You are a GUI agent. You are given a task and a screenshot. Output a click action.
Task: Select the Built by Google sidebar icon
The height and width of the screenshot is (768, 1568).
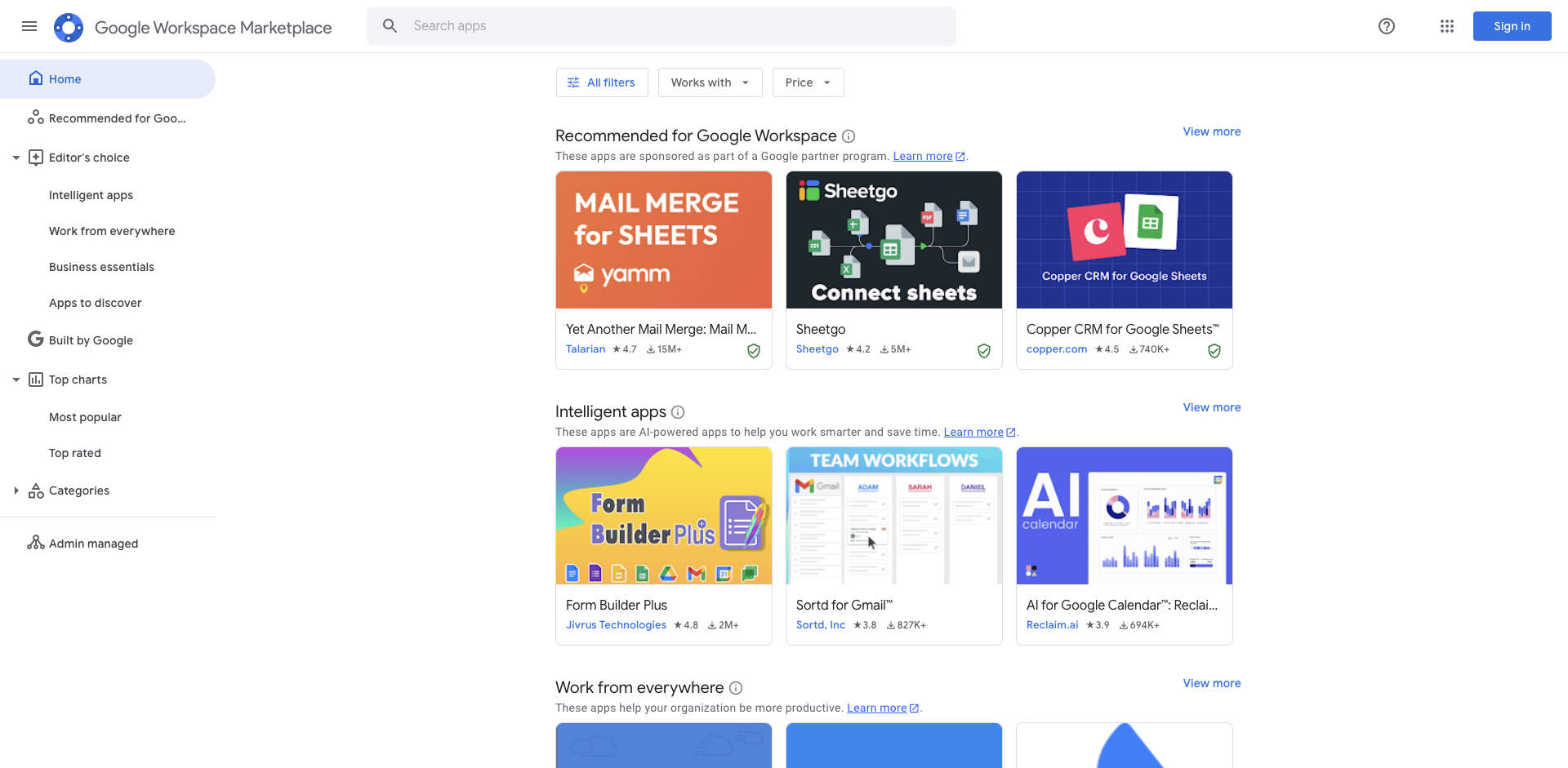[35, 340]
